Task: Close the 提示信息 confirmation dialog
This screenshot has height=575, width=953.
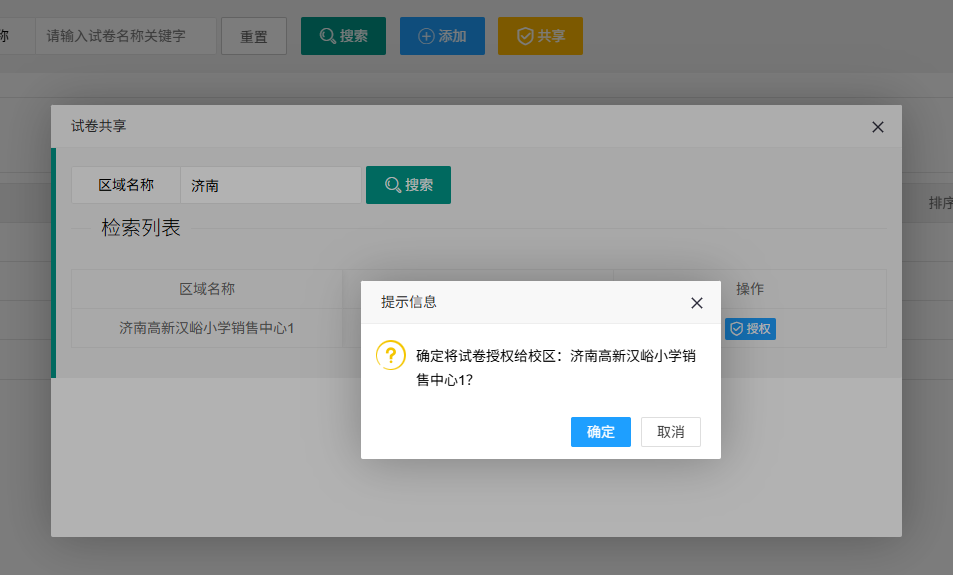Action: 697,303
